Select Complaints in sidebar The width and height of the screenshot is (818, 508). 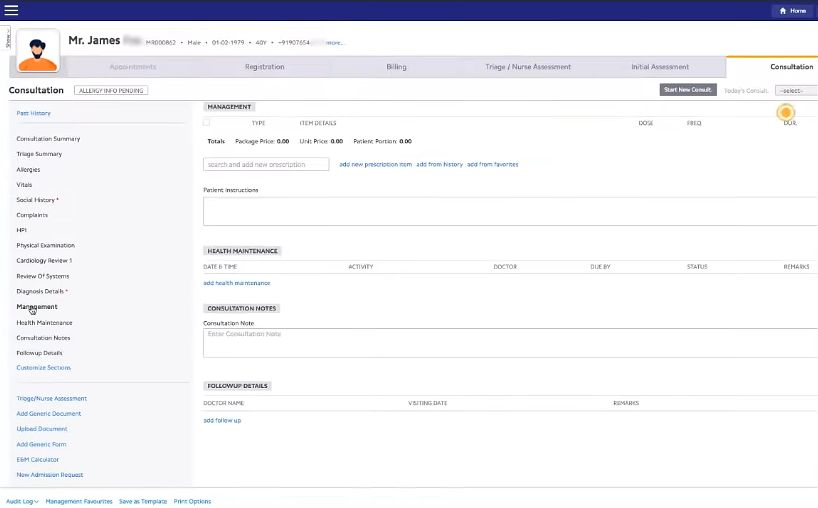pyautogui.click(x=32, y=215)
